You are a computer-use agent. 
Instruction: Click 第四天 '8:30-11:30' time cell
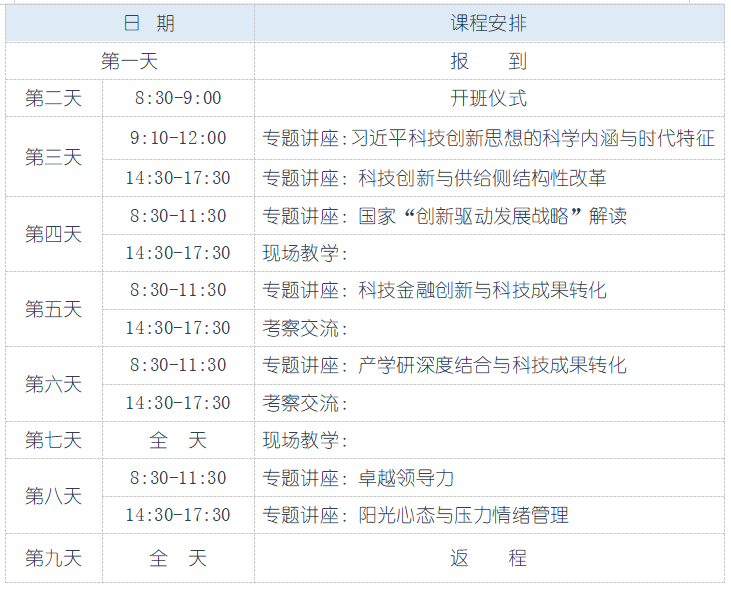pyautogui.click(x=179, y=216)
